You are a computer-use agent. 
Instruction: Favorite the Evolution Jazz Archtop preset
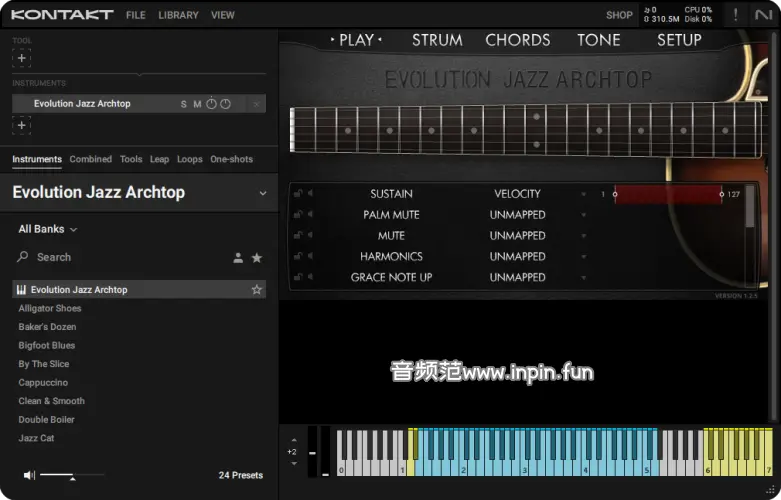click(x=257, y=290)
